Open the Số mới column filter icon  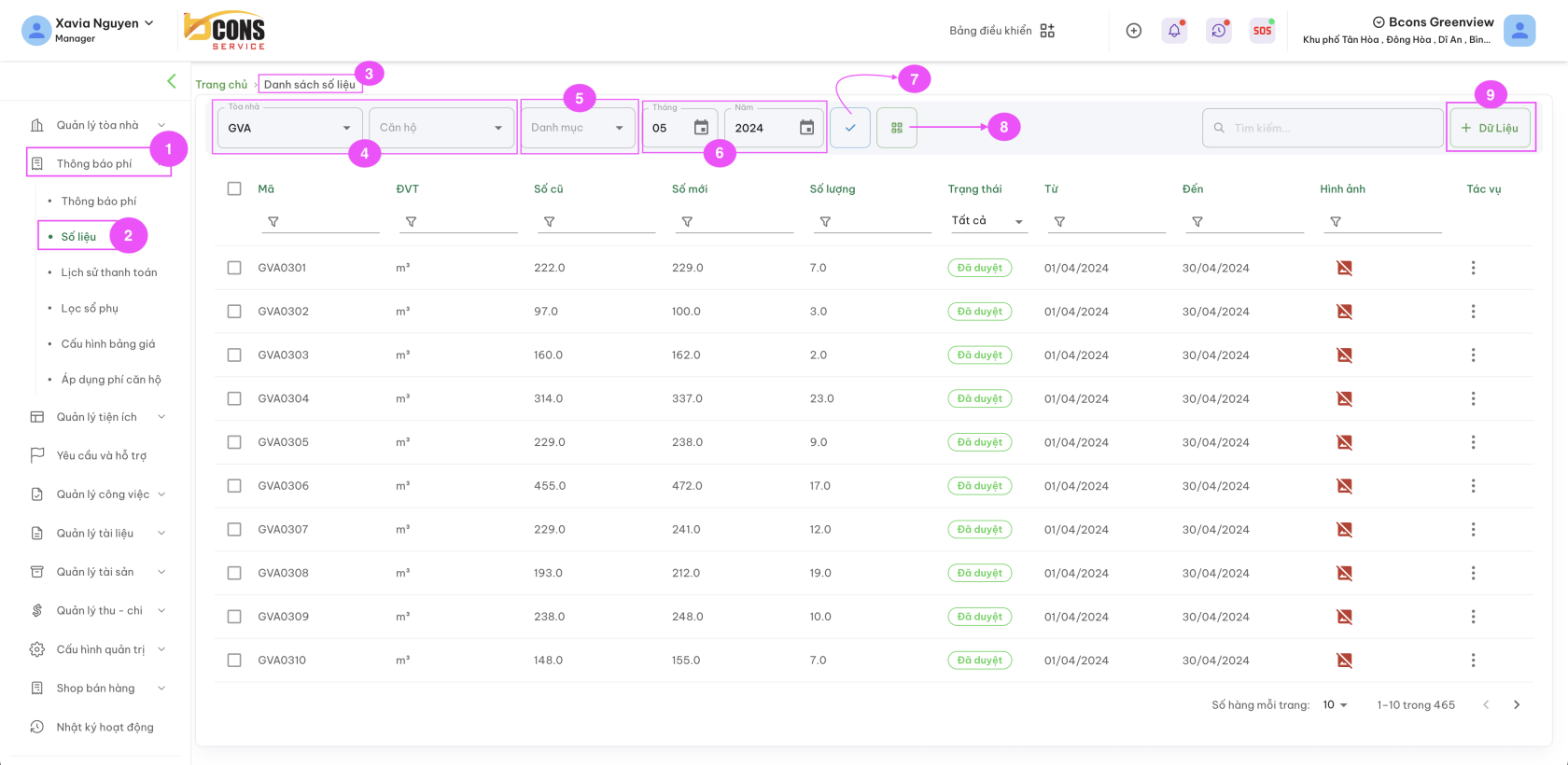[x=687, y=222]
